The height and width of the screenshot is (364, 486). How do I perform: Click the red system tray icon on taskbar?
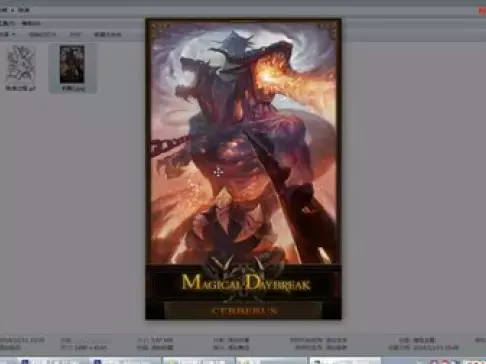(446, 361)
